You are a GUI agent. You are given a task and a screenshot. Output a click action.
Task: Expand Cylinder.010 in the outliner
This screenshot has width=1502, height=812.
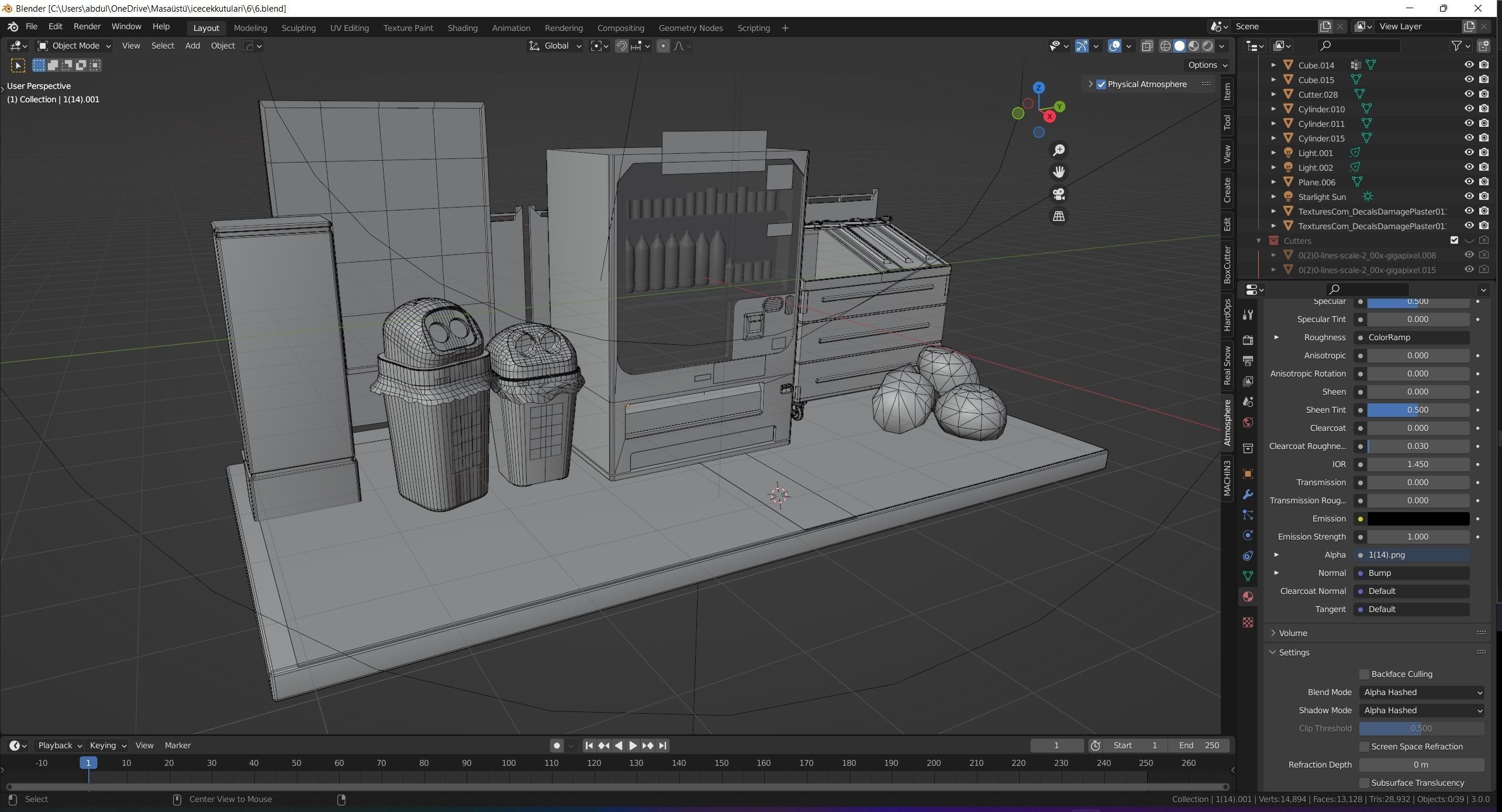(1273, 109)
